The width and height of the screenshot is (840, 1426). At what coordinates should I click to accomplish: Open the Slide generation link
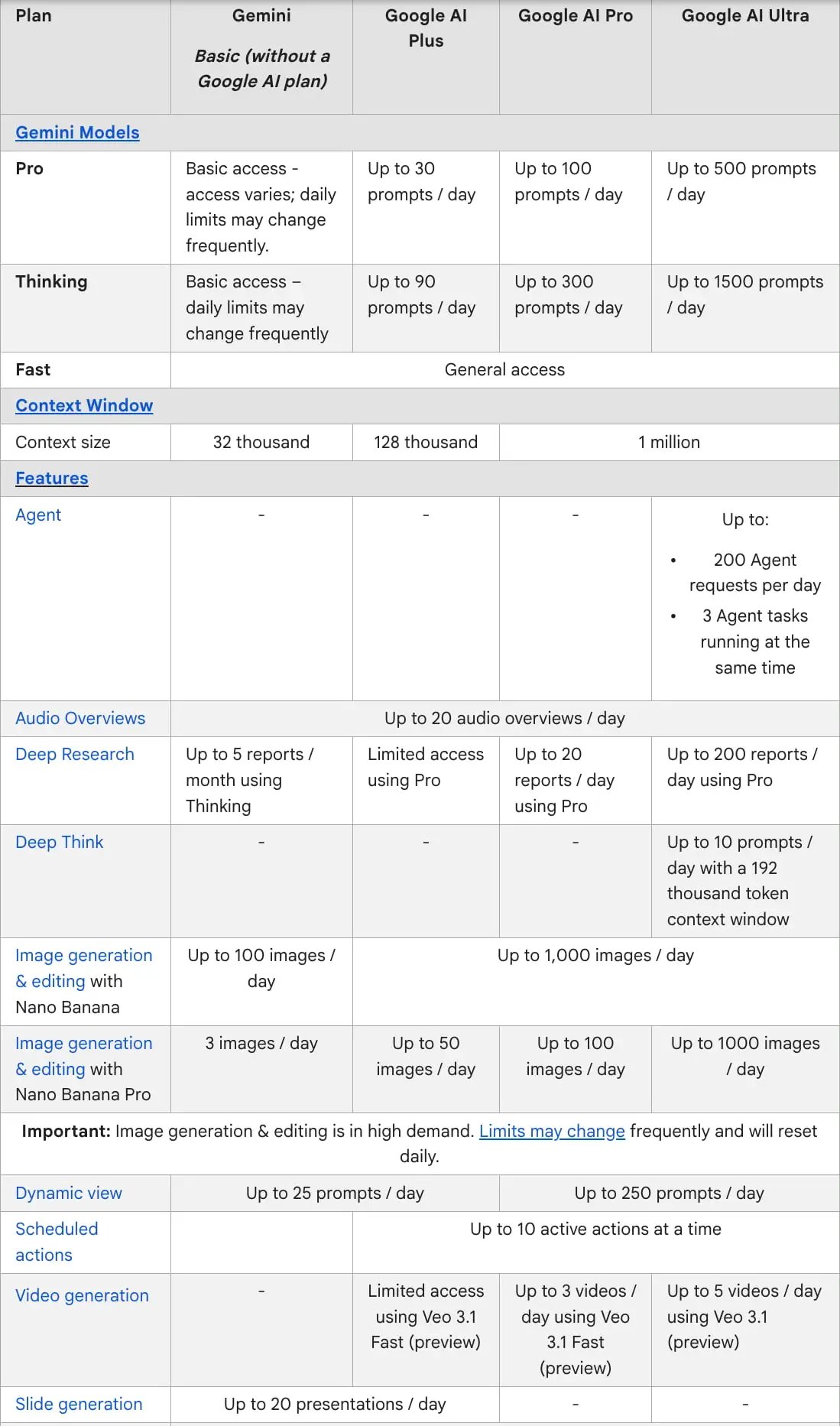coord(79,1405)
